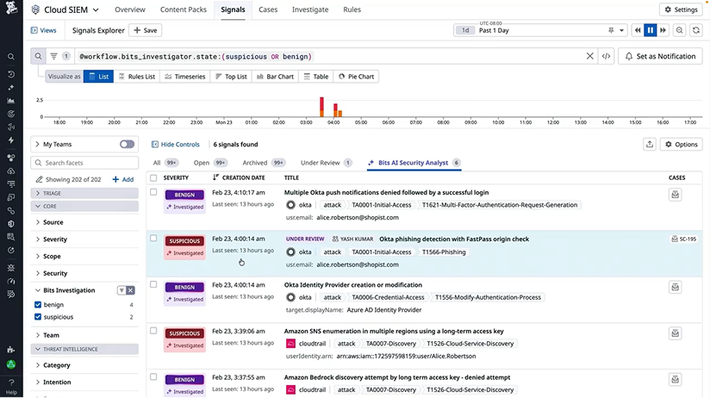Click the Bits Investigation filter funnel icon
This screenshot has height=398, width=710.
point(121,290)
